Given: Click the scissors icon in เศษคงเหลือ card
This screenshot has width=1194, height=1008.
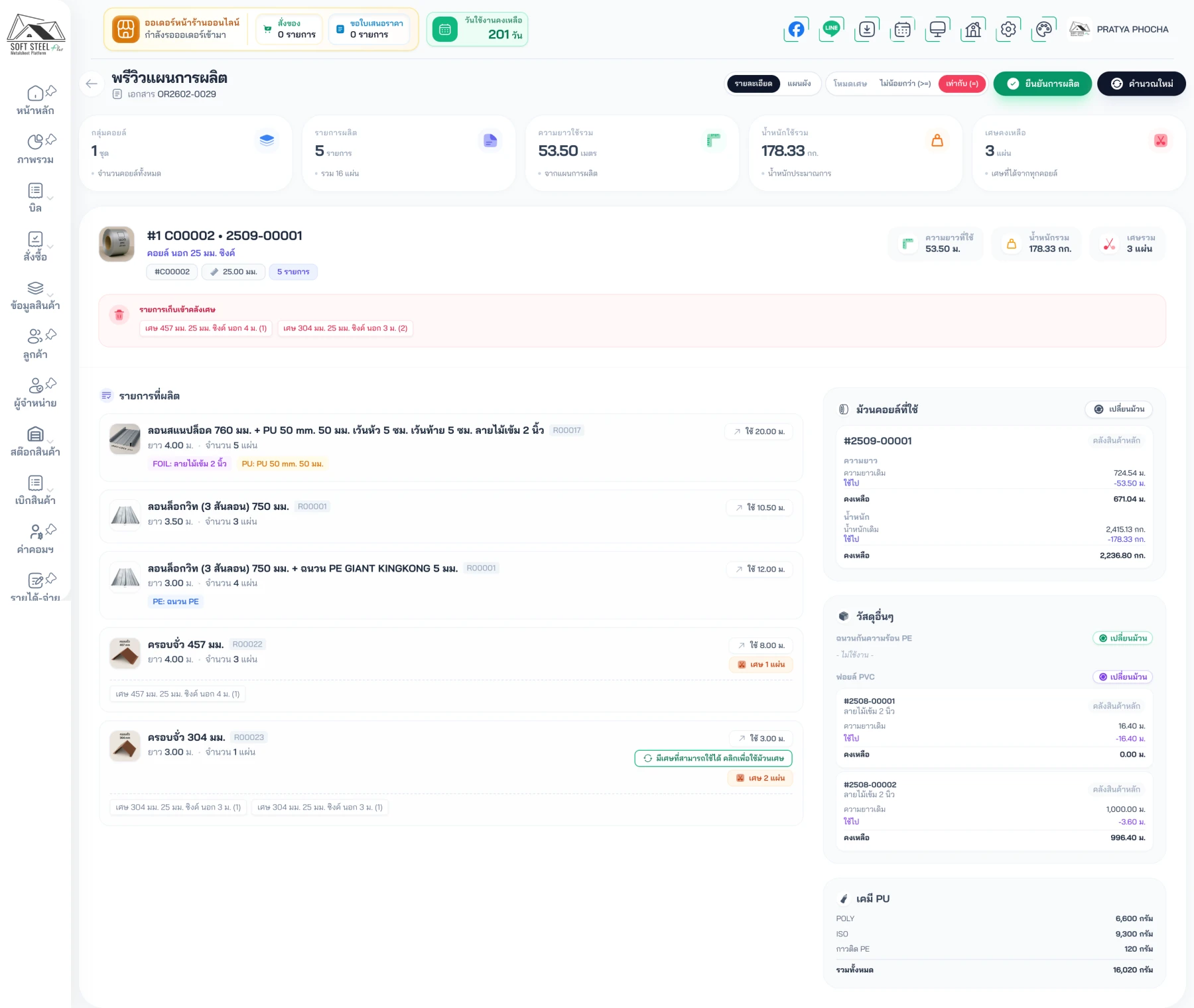Looking at the screenshot, I should [x=1160, y=141].
